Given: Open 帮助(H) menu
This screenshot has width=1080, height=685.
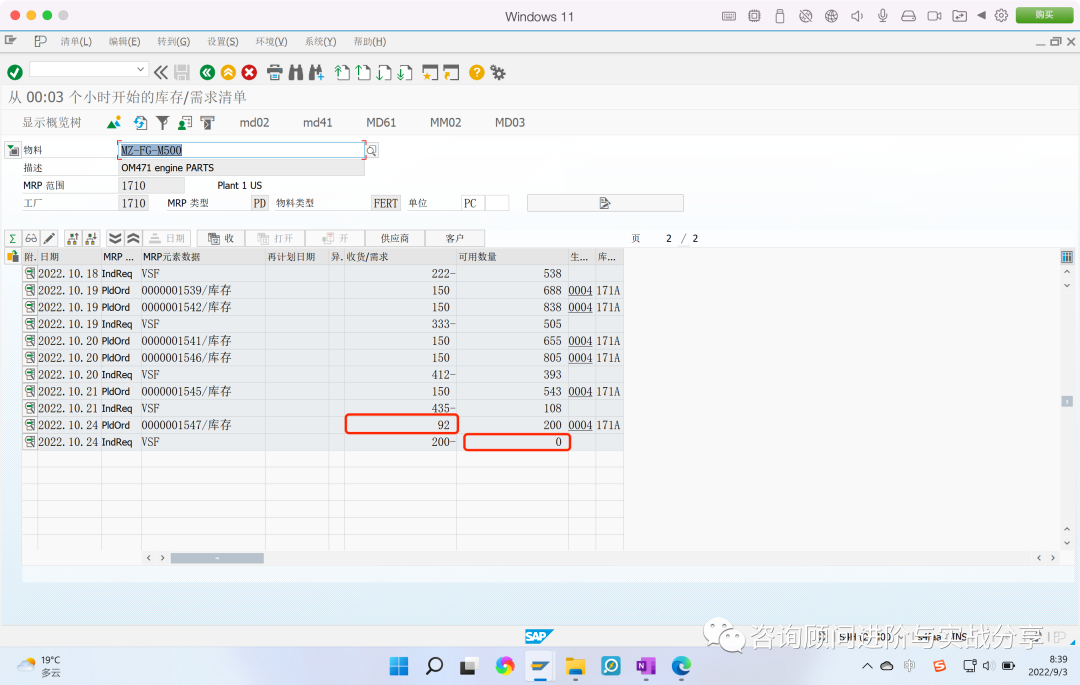Looking at the screenshot, I should pos(370,41).
